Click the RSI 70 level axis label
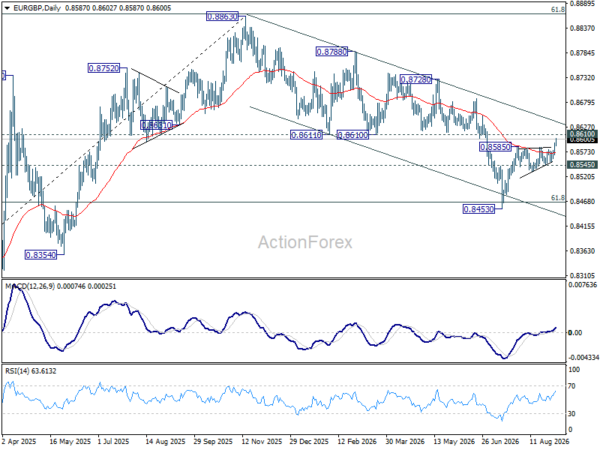This screenshot has width=600, height=450. [572, 386]
